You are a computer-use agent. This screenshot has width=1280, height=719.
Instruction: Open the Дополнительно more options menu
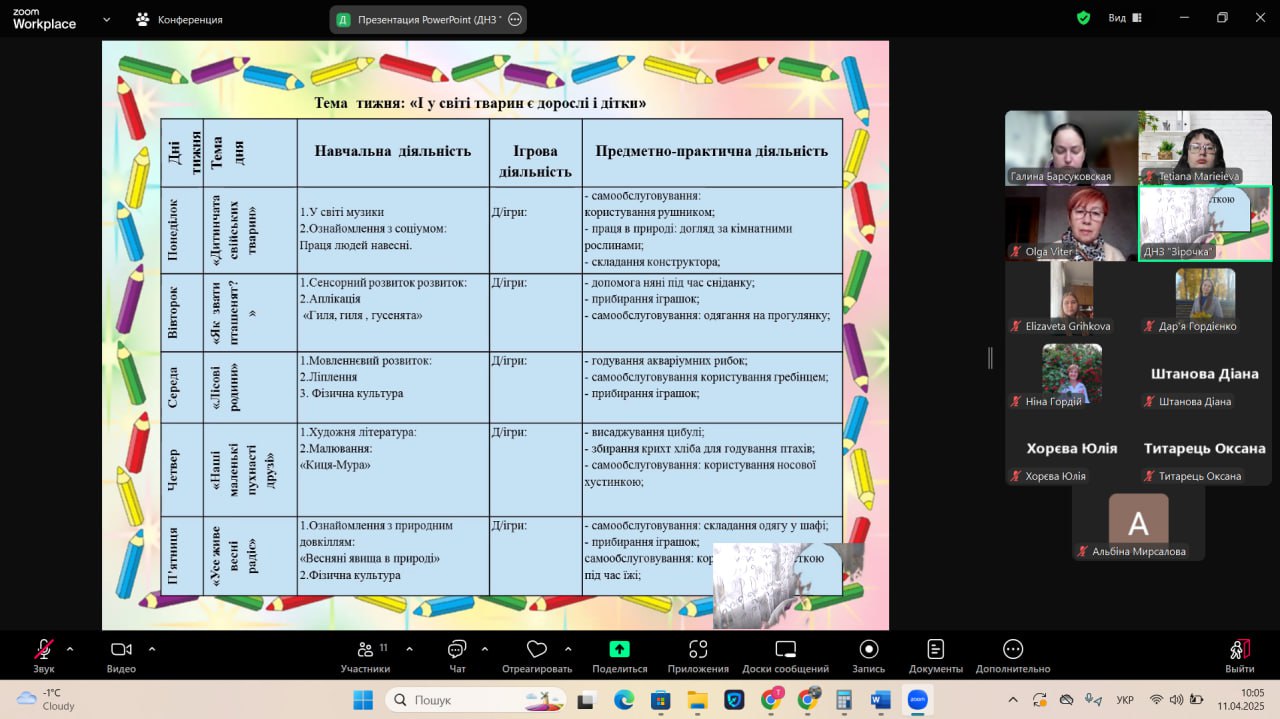pyautogui.click(x=1013, y=654)
